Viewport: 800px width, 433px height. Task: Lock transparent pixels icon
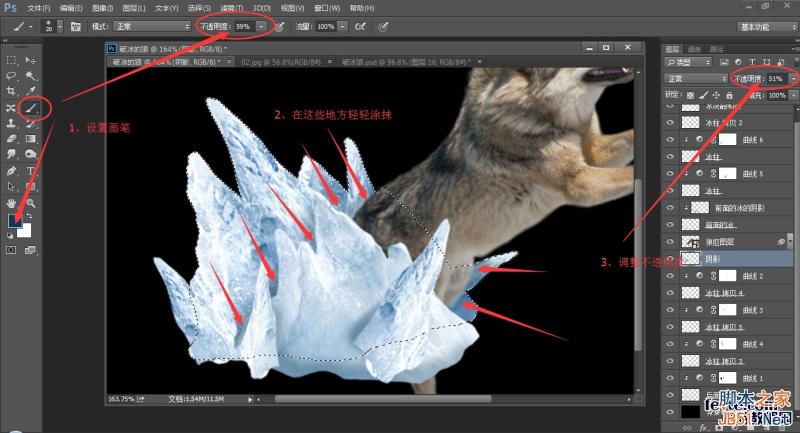(690, 95)
